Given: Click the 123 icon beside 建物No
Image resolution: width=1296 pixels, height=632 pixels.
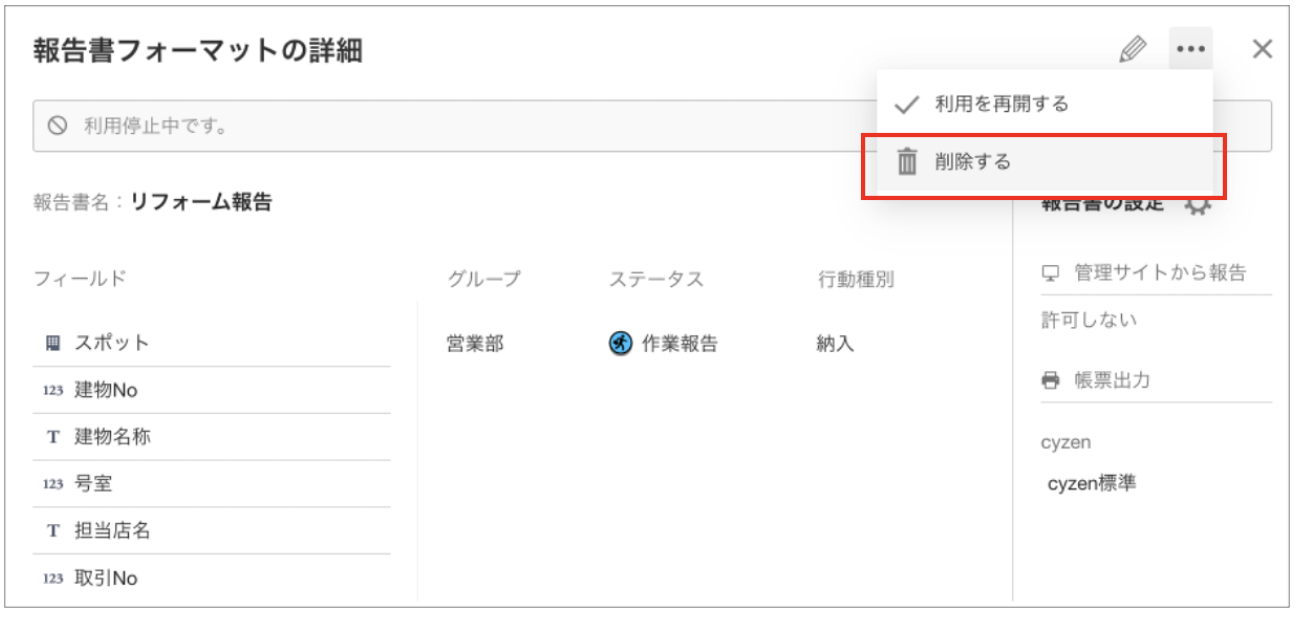Looking at the screenshot, I should (53, 391).
